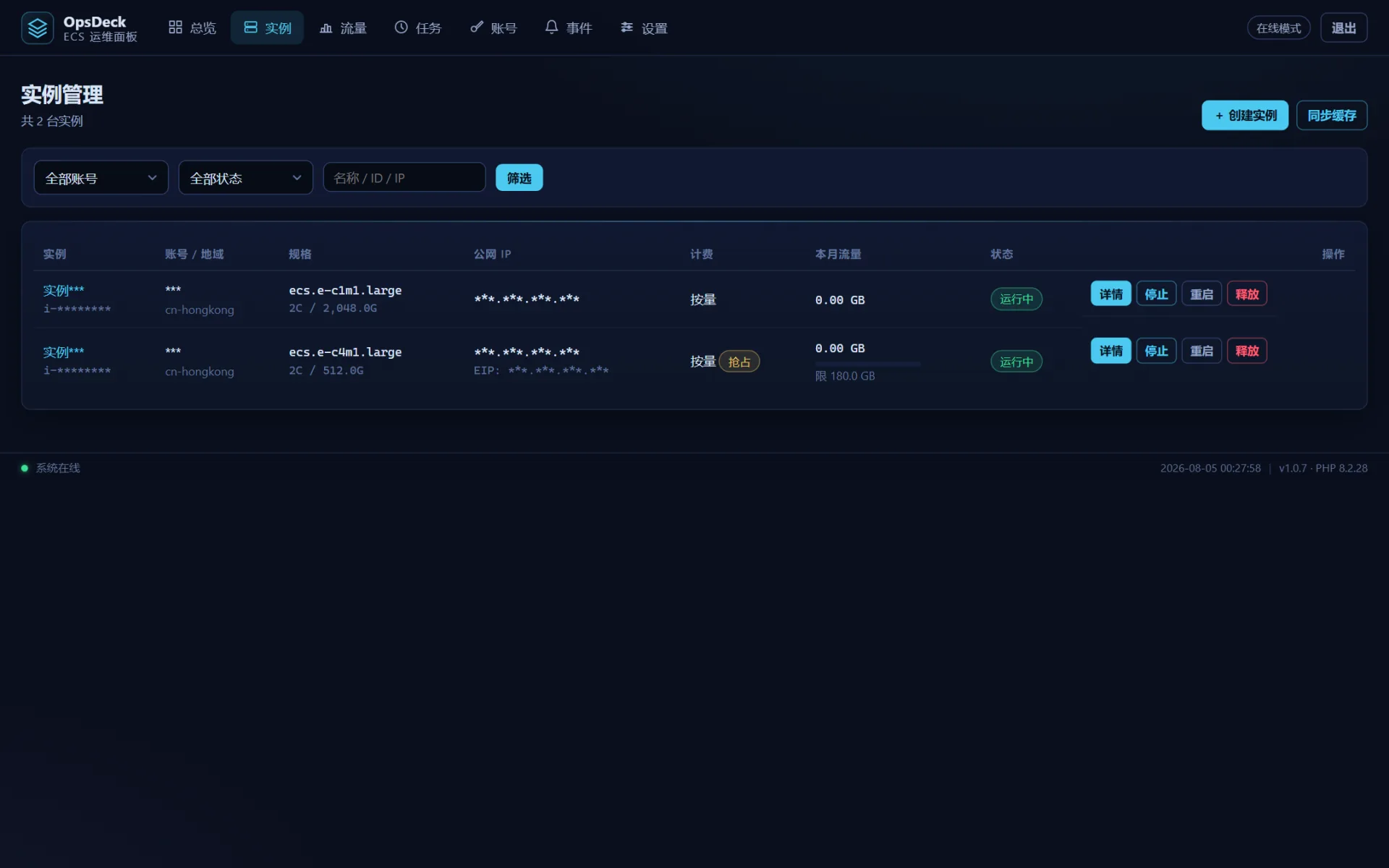Open 详情 for the ecs.e-c4m1.large instance

tap(1111, 351)
